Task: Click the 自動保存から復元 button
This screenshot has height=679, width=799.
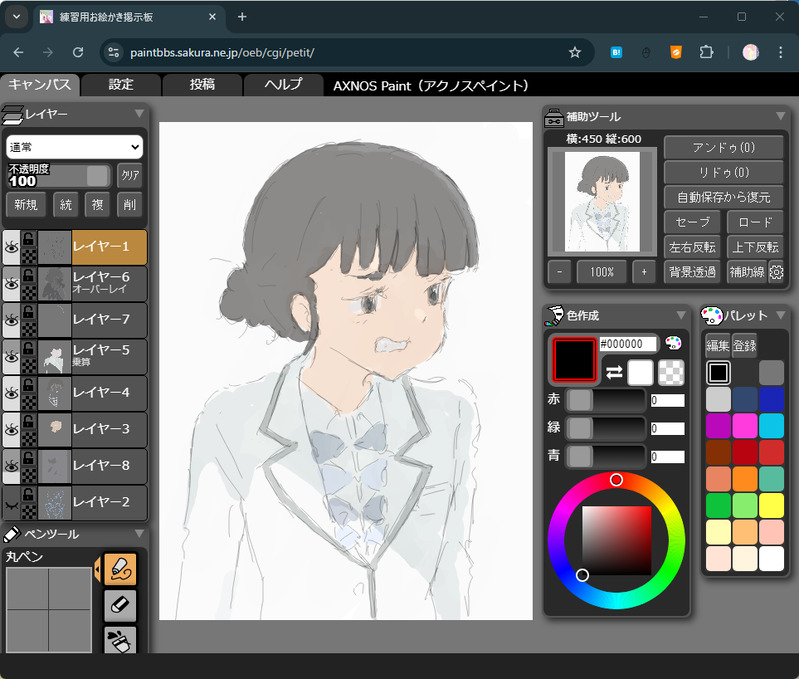Action: click(x=724, y=197)
